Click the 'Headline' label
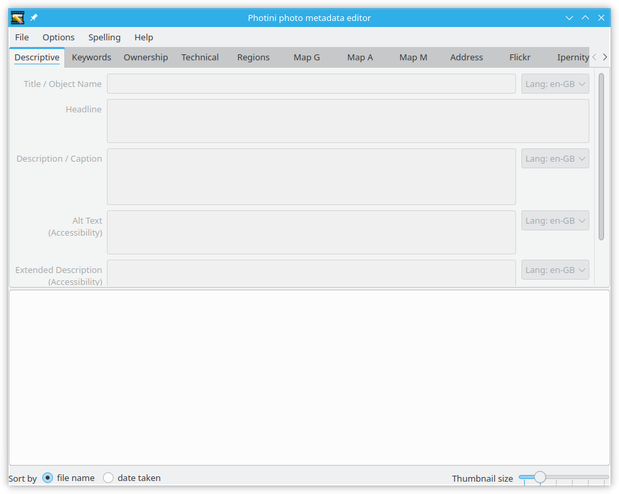The image size is (619, 494). click(84, 109)
